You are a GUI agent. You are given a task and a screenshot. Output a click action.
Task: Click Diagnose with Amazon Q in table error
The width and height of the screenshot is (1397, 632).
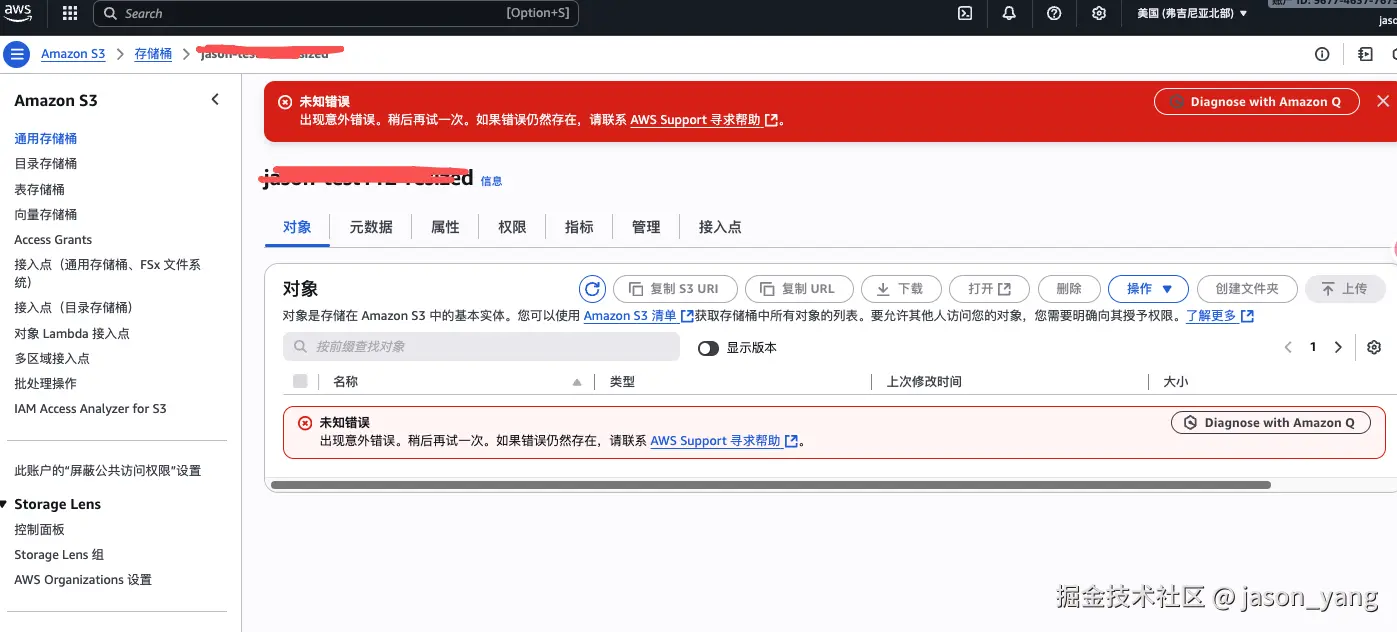click(x=1271, y=423)
